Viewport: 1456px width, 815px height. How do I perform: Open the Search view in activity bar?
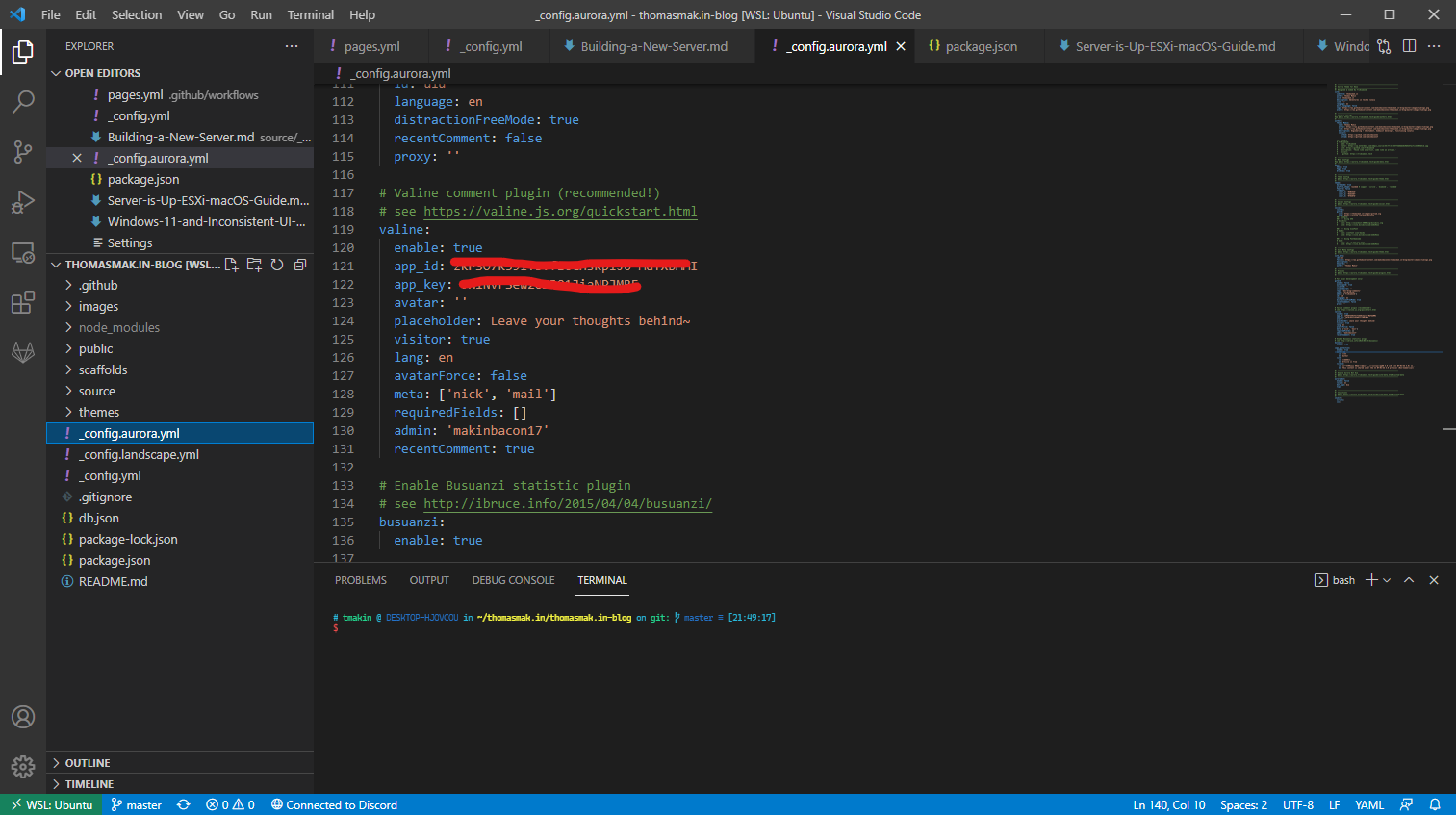(23, 101)
